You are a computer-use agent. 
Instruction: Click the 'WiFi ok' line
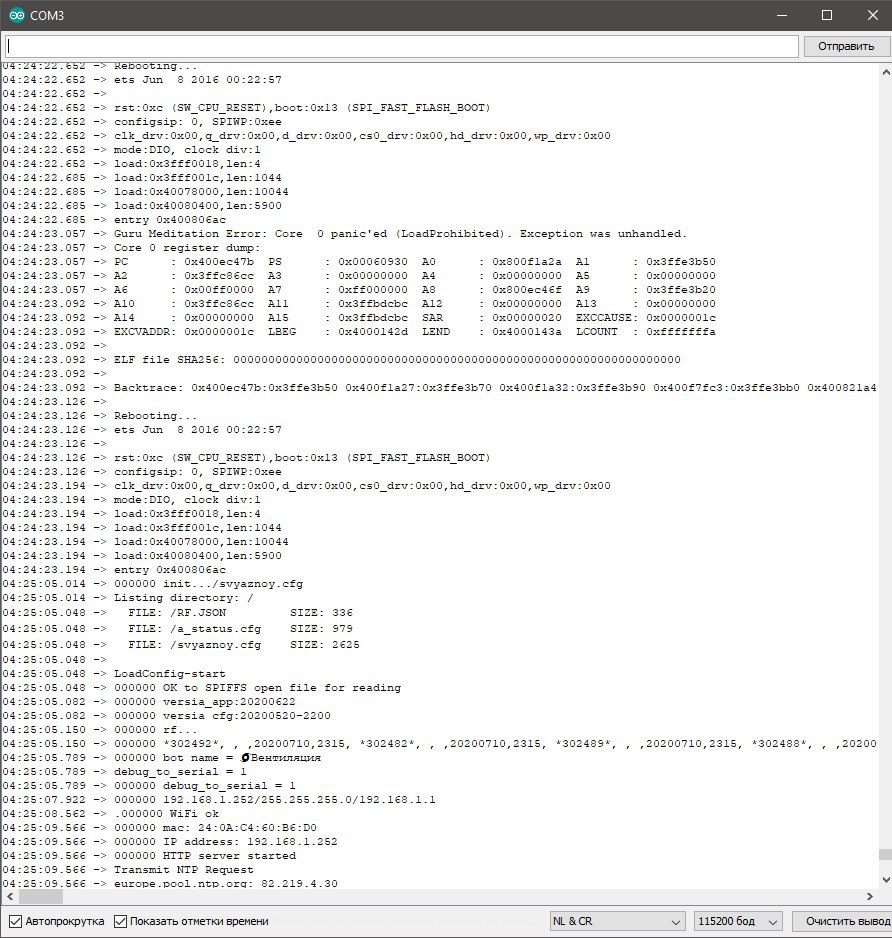(x=166, y=814)
